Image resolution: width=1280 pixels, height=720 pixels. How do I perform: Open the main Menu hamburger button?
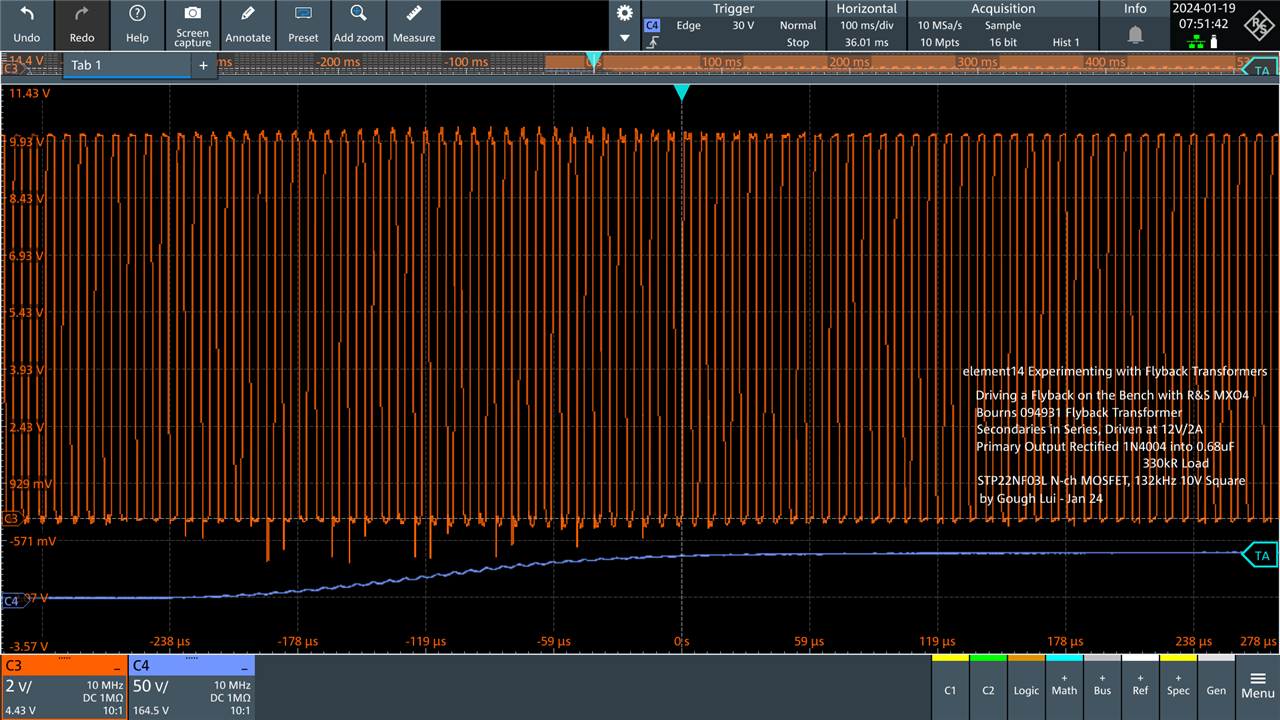coord(1257,685)
